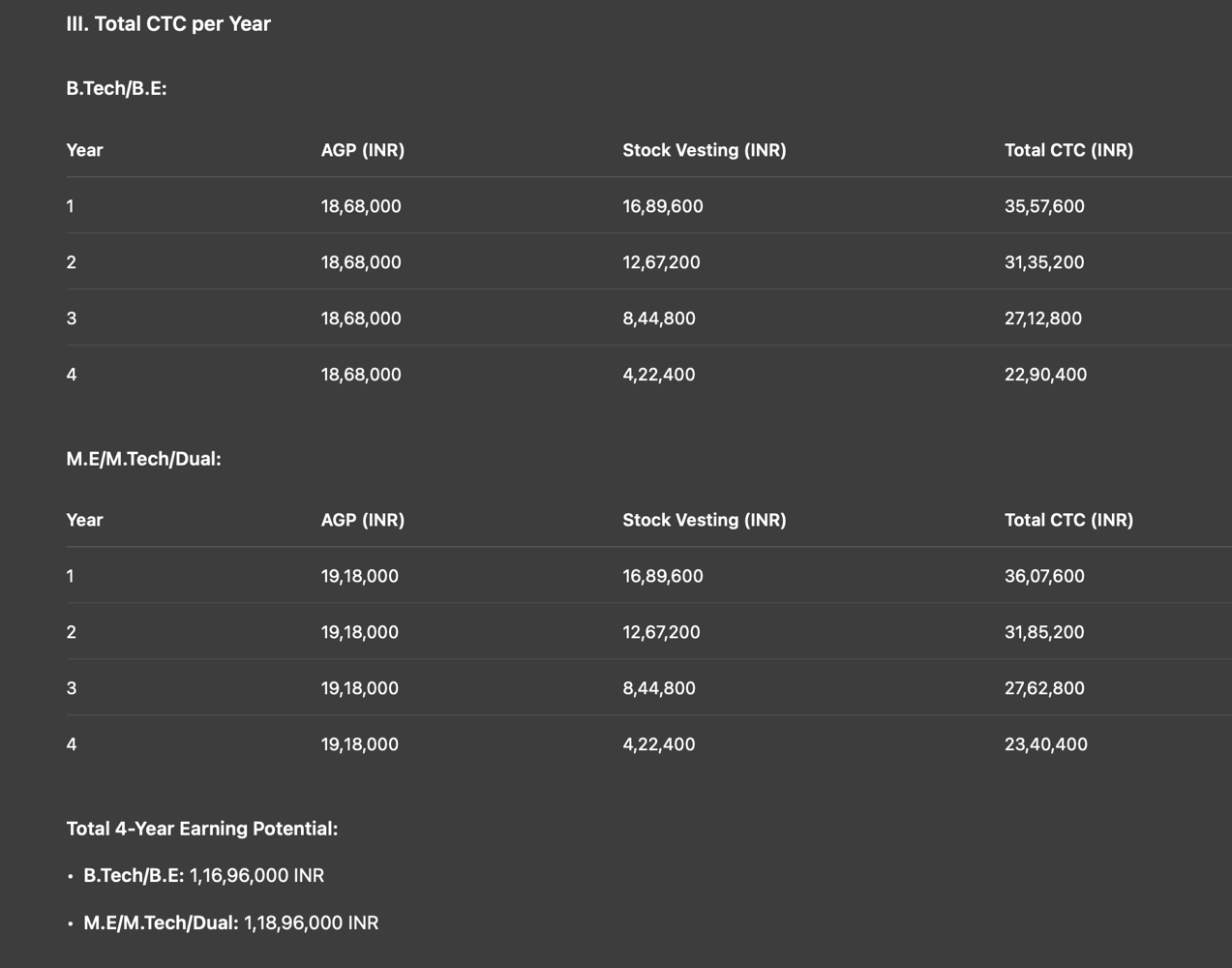Select Total CTC value 27,62,800

(x=1044, y=688)
